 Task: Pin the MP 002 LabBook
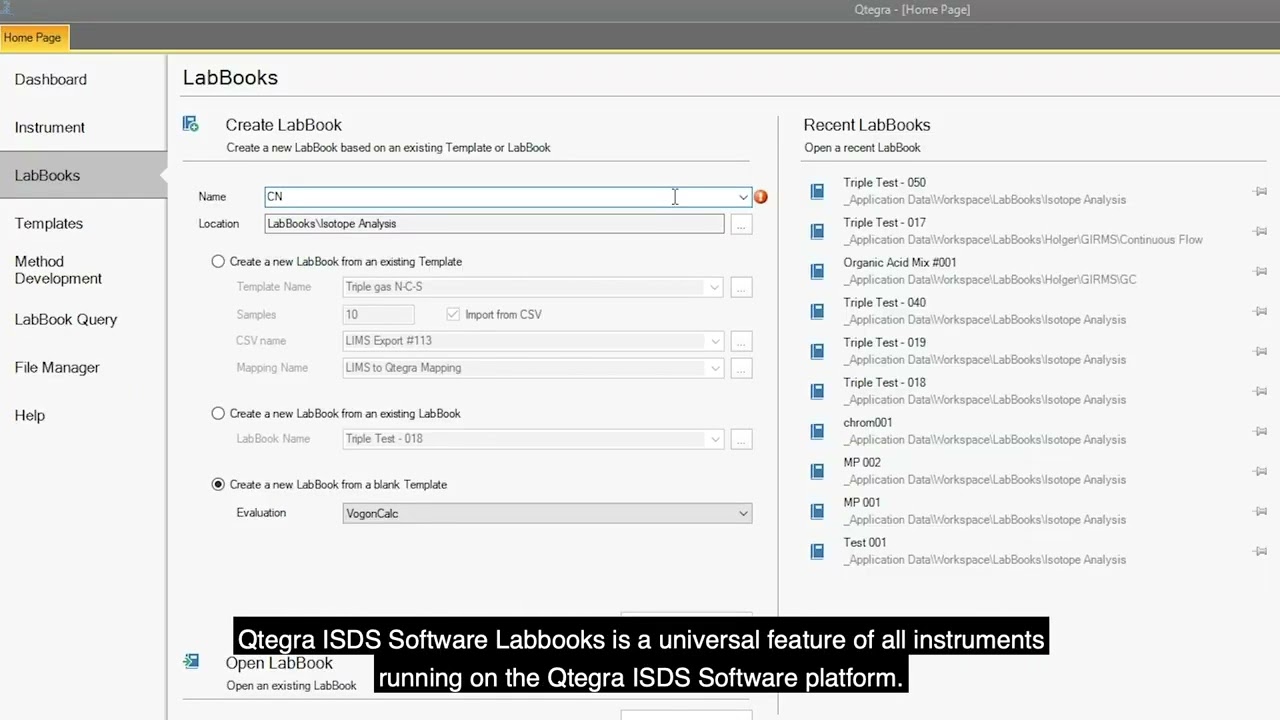click(1260, 471)
